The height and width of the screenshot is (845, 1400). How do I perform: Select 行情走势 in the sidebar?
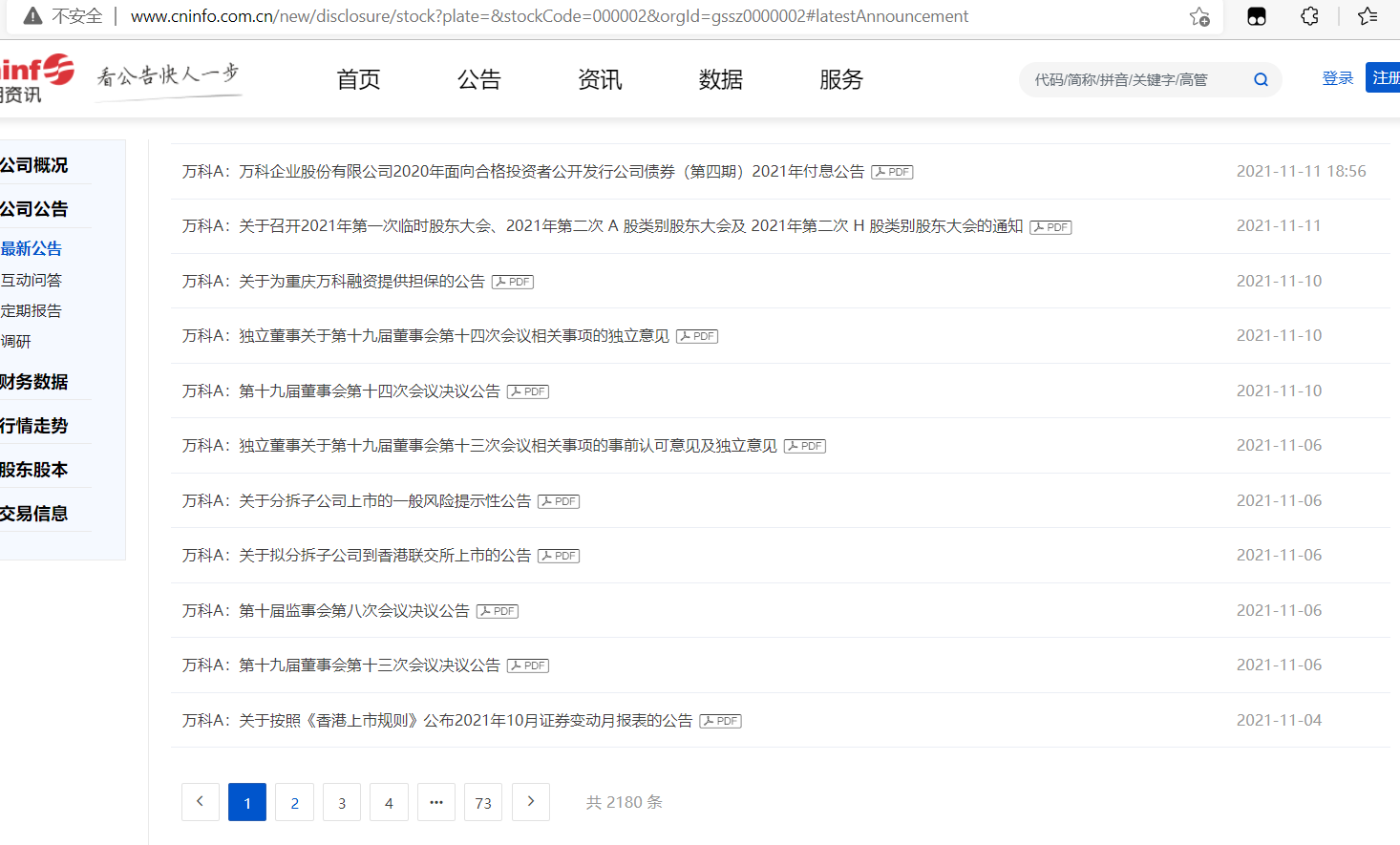34,426
